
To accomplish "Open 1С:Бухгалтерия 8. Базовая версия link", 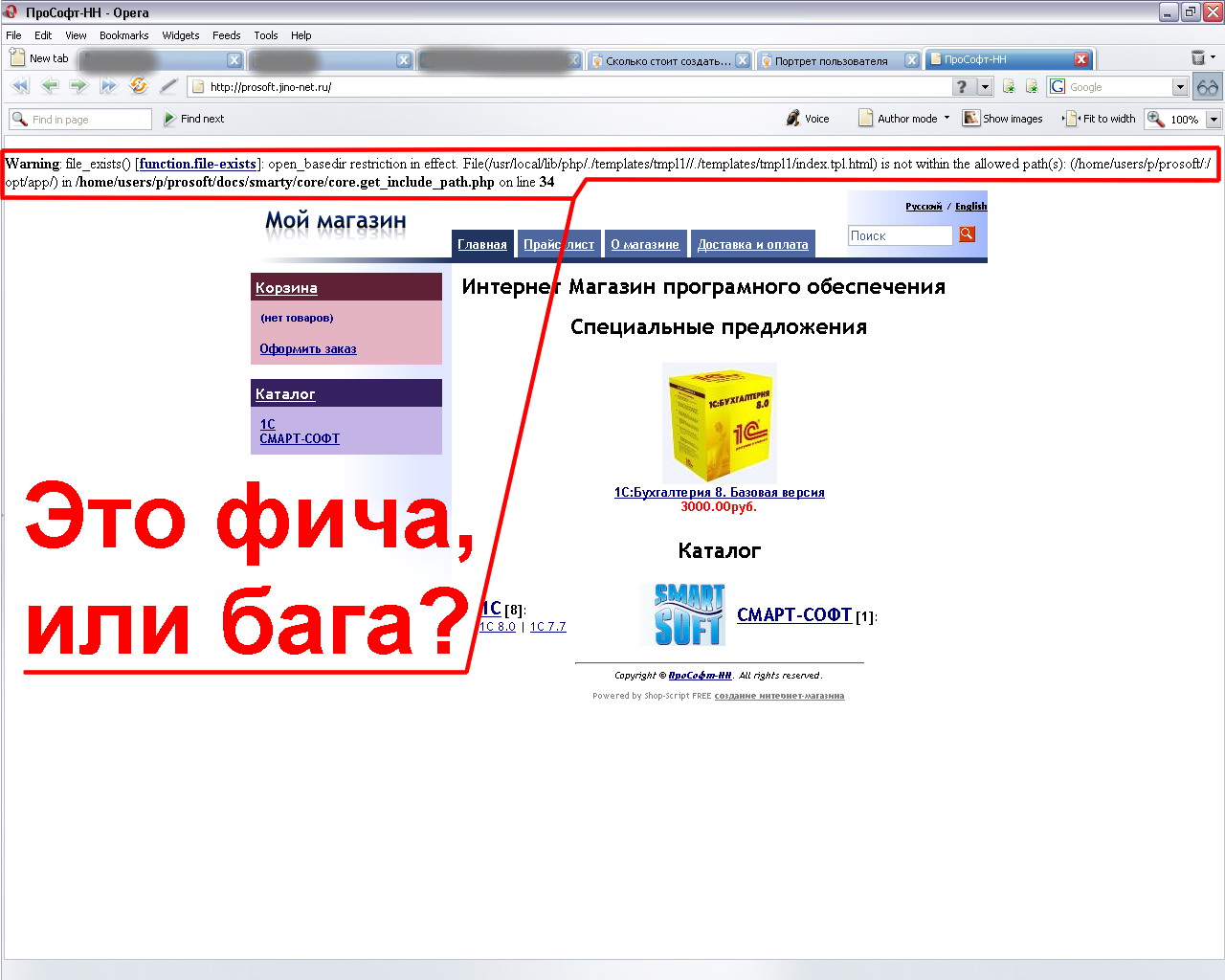I will pos(719,493).
